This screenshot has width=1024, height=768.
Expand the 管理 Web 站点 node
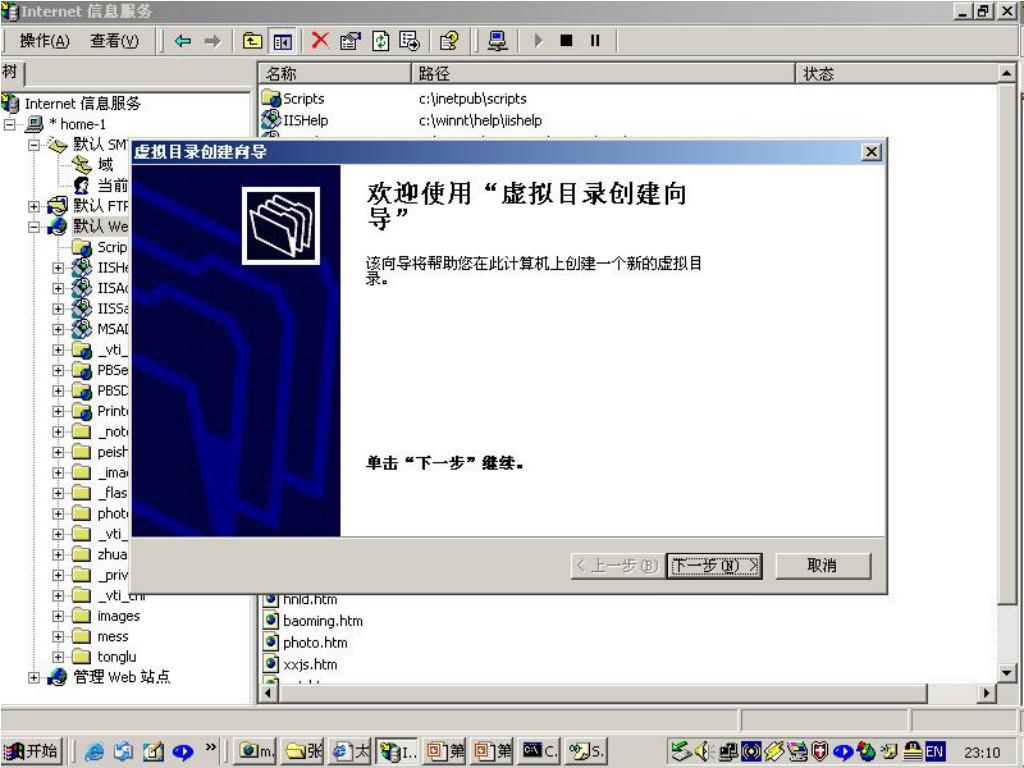(33, 678)
